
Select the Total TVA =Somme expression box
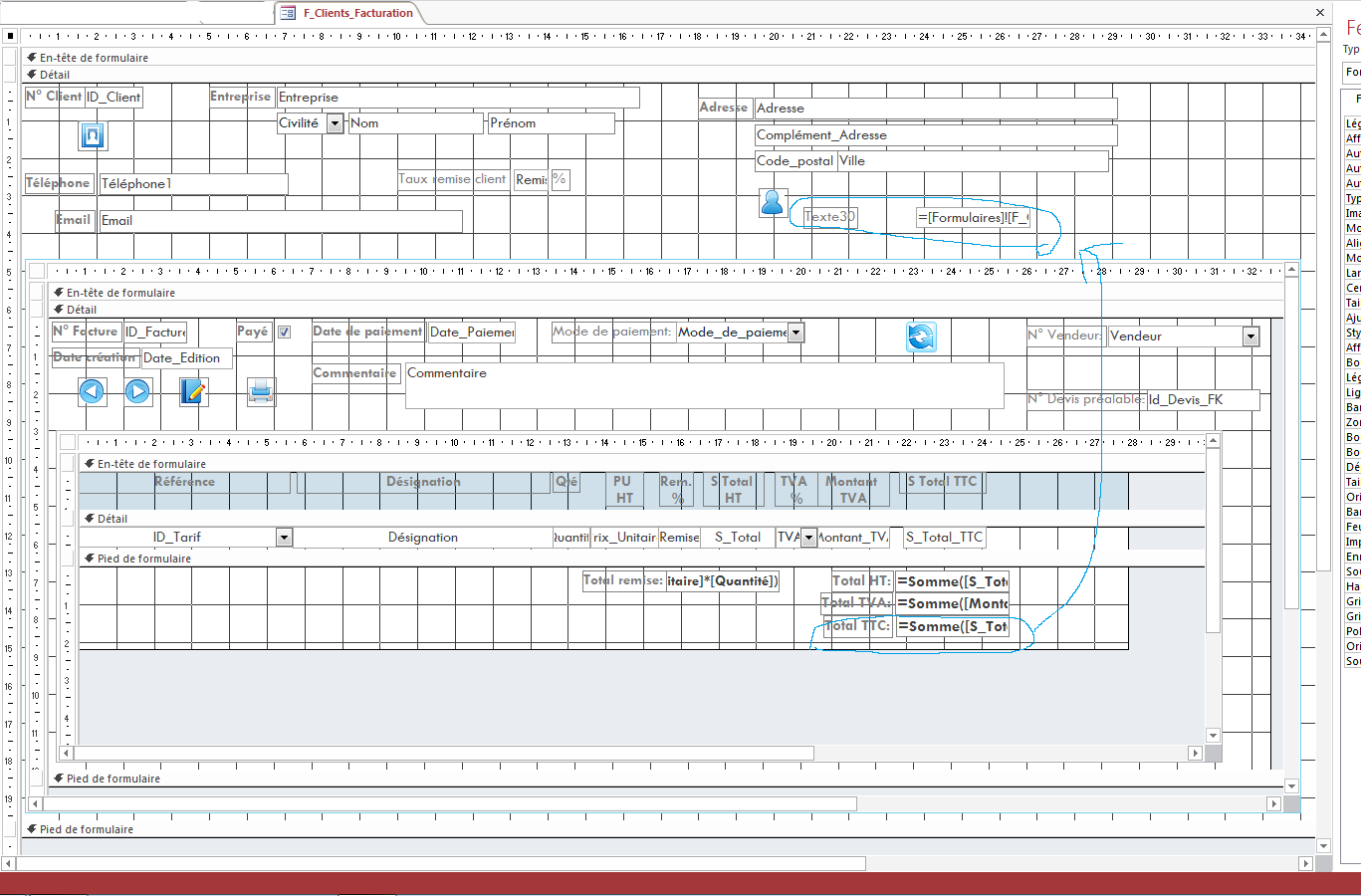coord(953,603)
